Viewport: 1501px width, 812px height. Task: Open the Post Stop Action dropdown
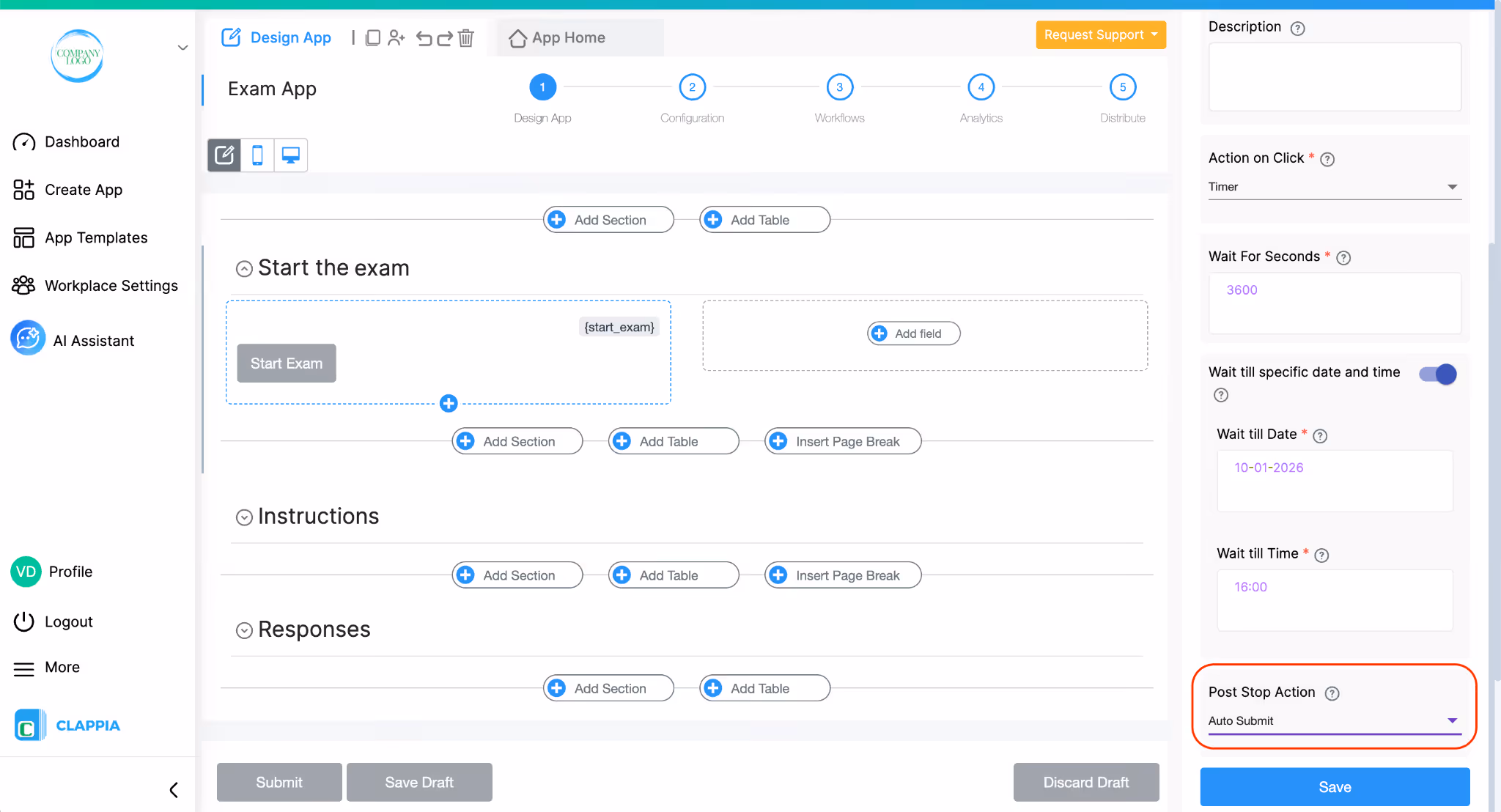[x=1334, y=721]
